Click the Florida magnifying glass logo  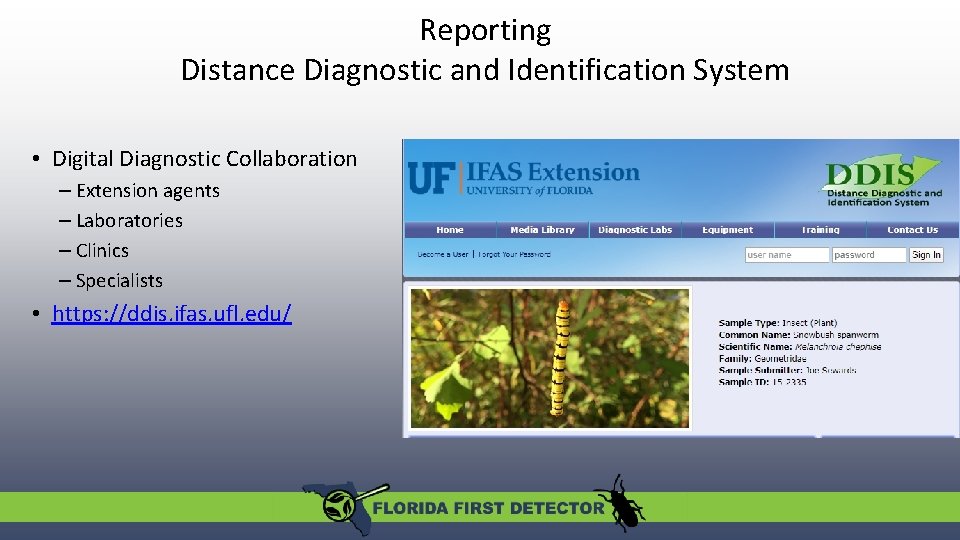pos(346,507)
